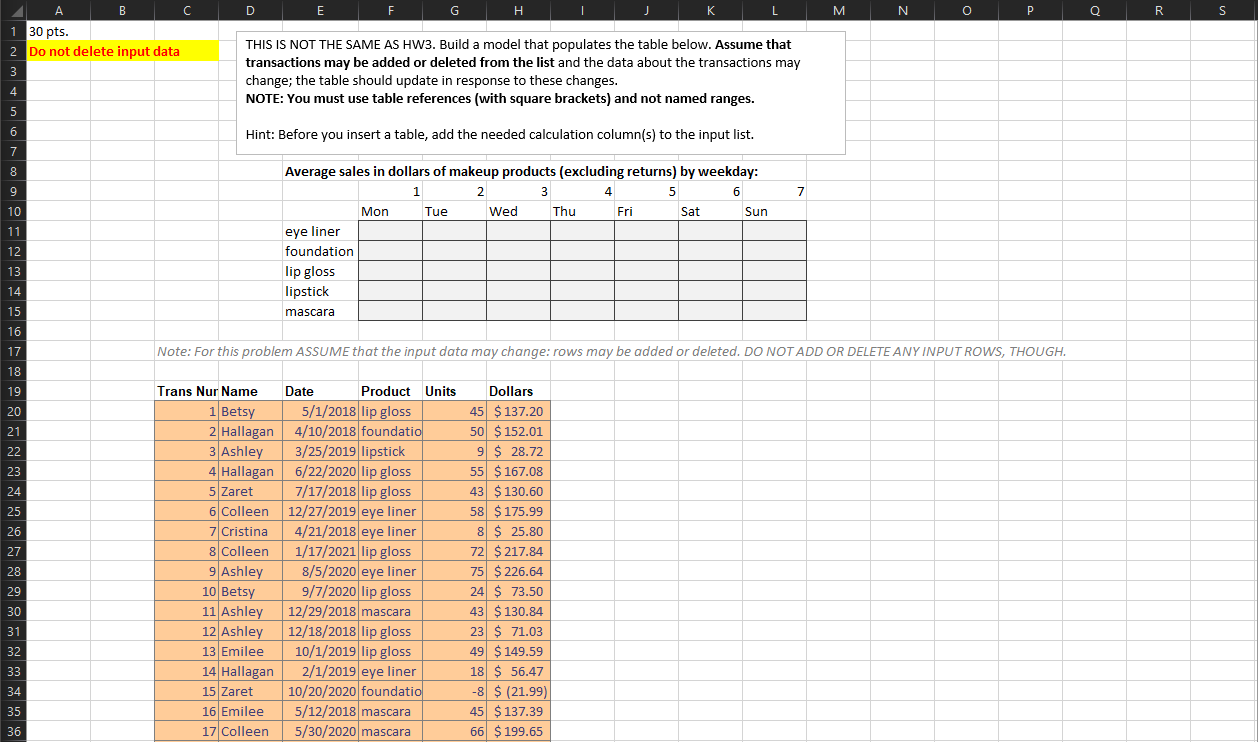This screenshot has height=742, width=1258.
Task: Click the date 5/1/2018 cell
Action: (x=320, y=411)
